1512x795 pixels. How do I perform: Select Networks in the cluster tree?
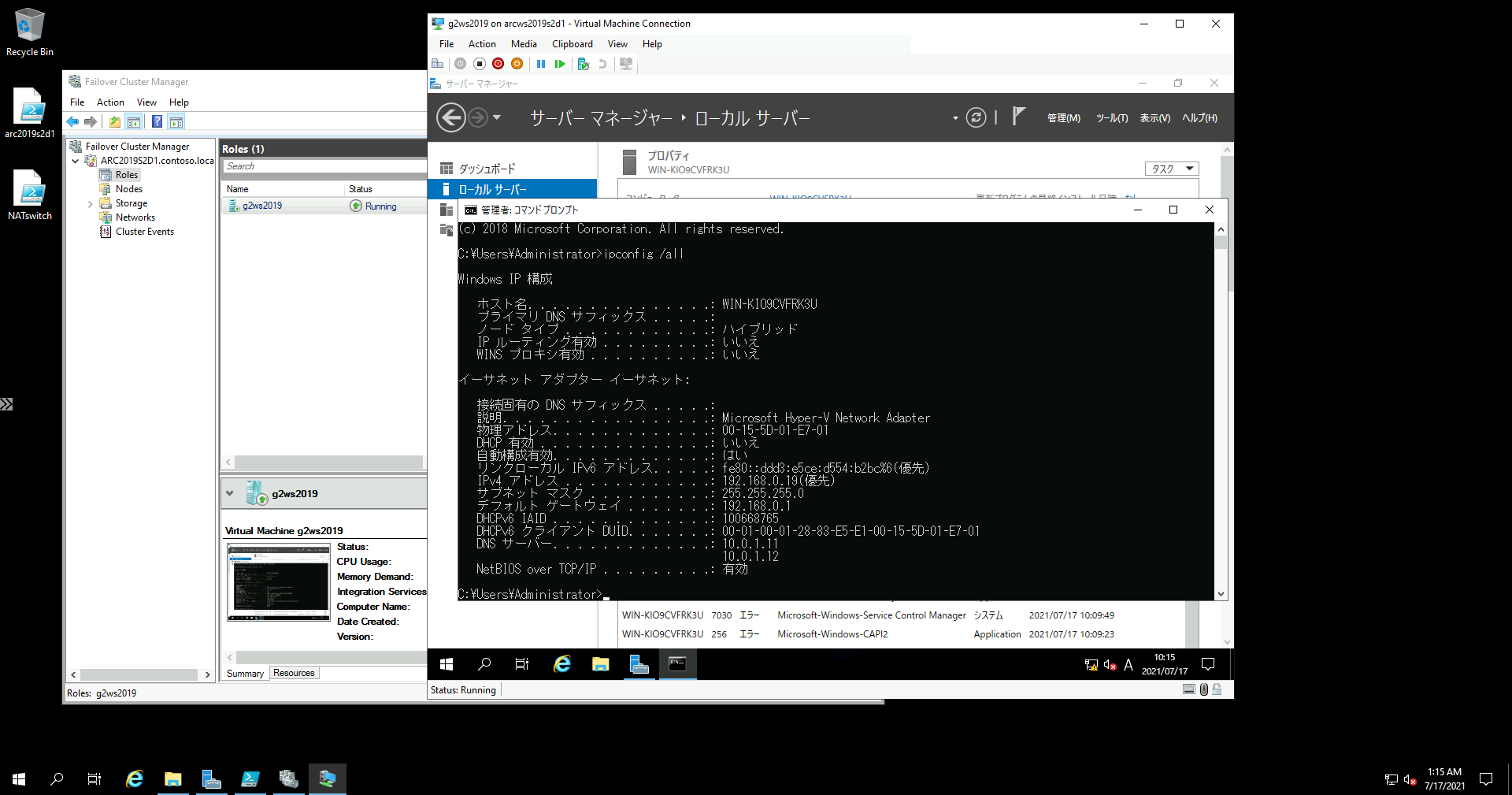tap(135, 217)
